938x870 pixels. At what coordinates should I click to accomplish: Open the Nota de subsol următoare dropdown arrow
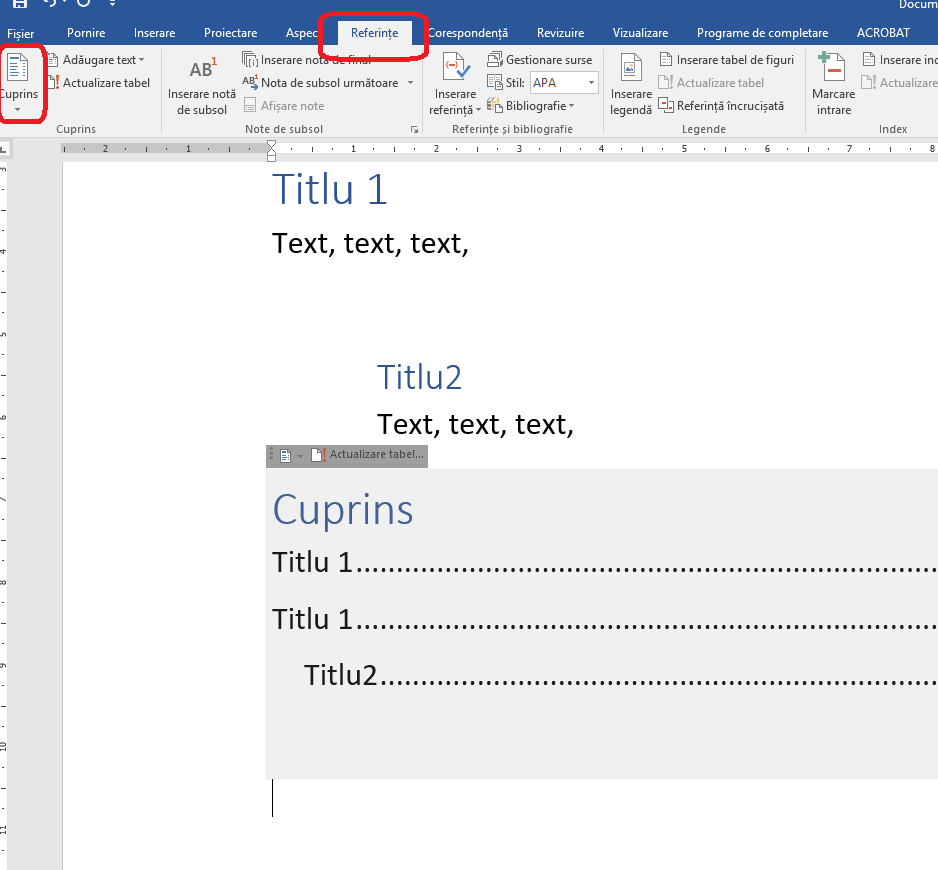(x=411, y=83)
